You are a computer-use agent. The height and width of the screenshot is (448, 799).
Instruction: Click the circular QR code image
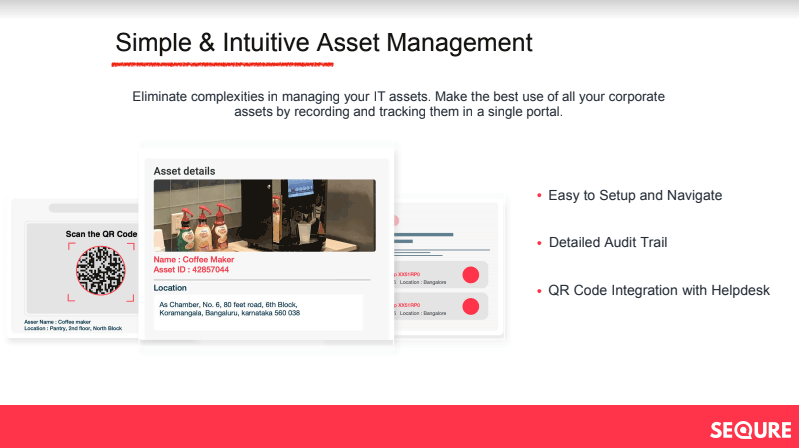[100, 271]
